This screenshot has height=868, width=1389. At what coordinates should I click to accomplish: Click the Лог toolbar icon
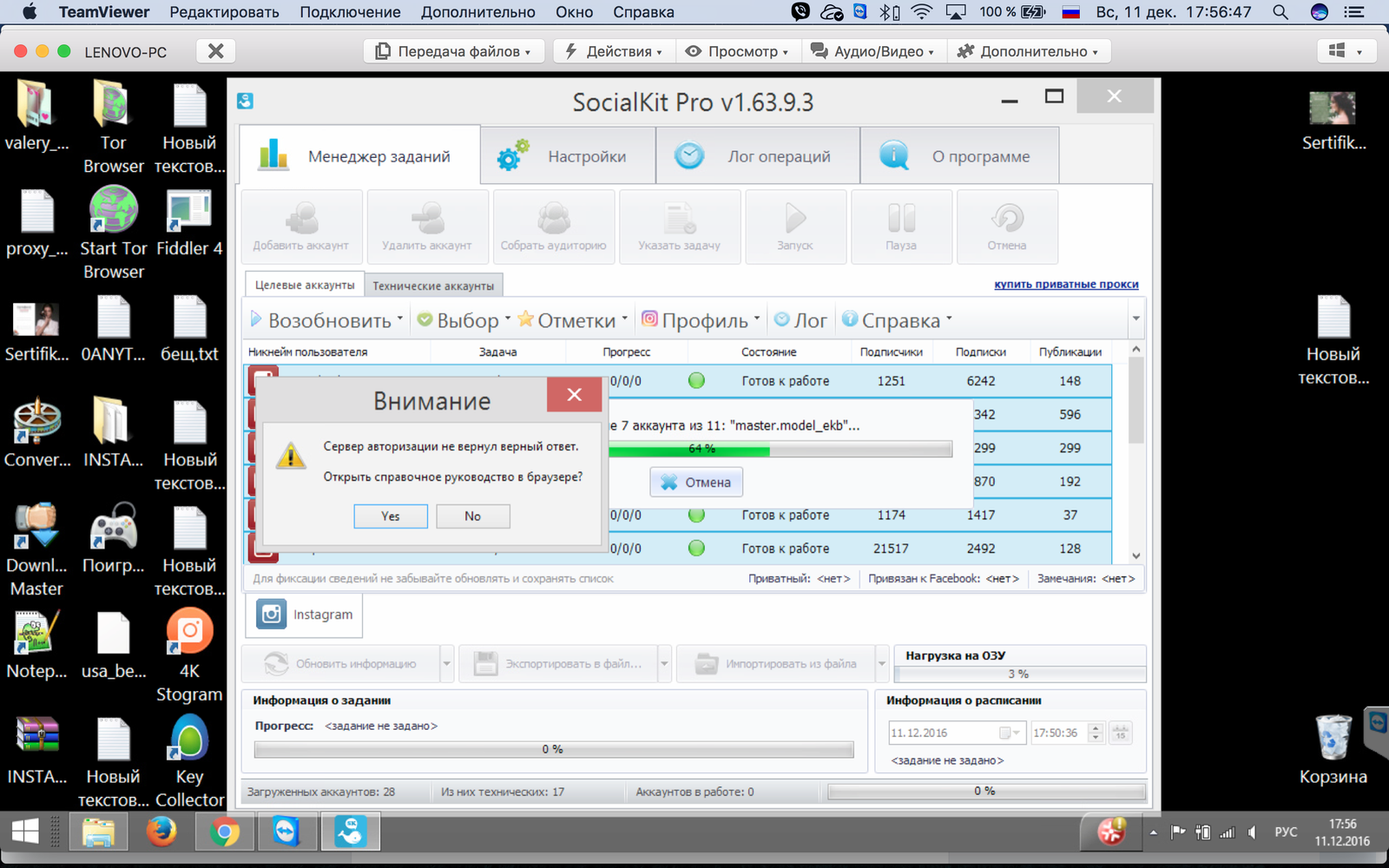pos(800,320)
